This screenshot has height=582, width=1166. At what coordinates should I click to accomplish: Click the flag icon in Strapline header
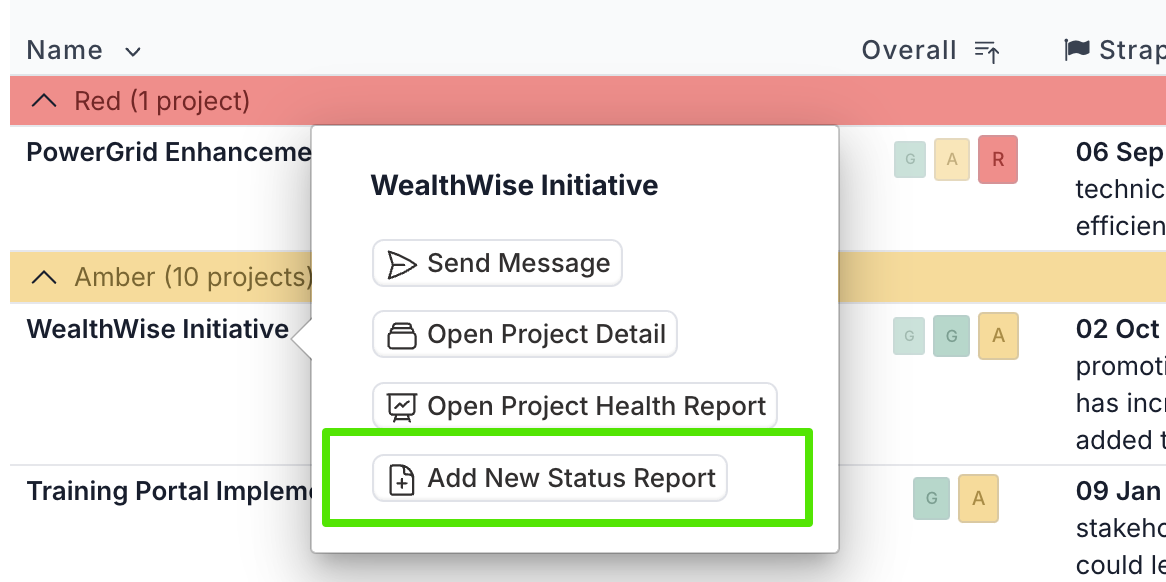click(x=1077, y=50)
